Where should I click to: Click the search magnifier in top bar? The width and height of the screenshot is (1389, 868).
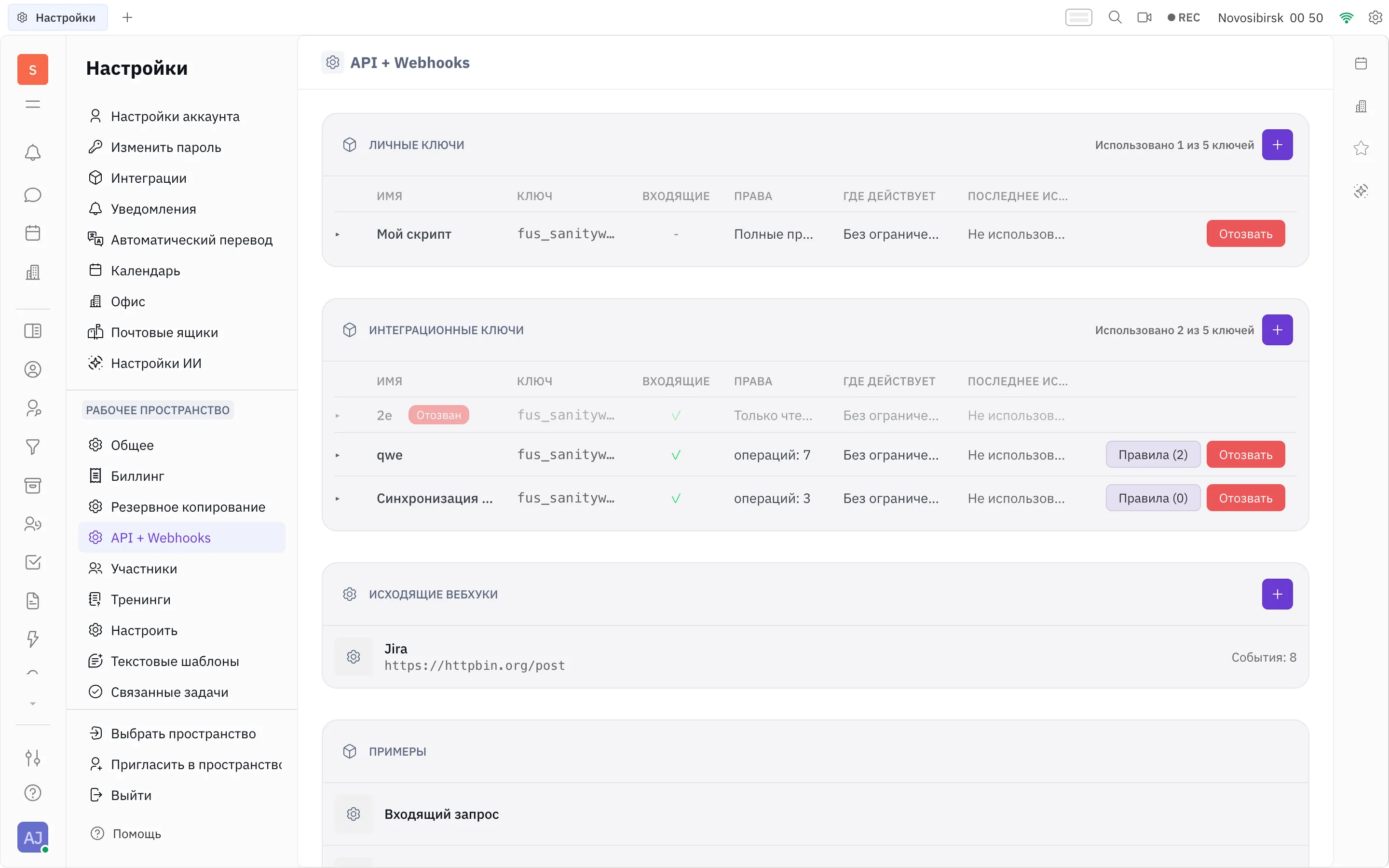click(1115, 17)
